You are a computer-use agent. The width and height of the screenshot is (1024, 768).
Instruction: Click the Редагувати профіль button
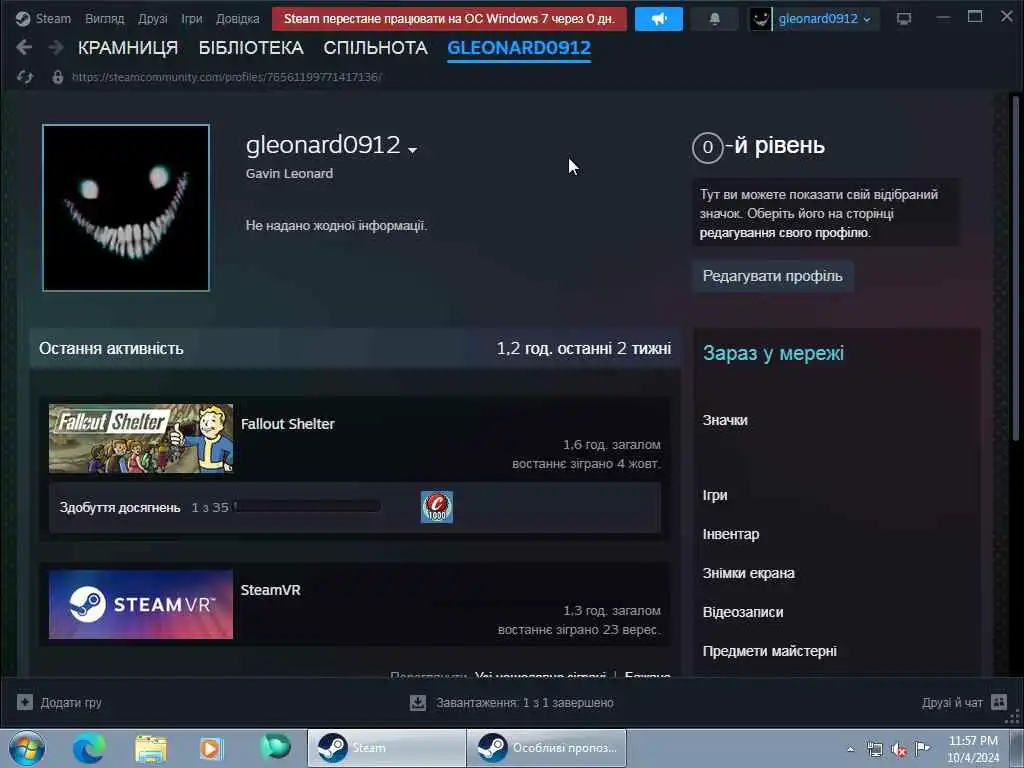click(773, 276)
